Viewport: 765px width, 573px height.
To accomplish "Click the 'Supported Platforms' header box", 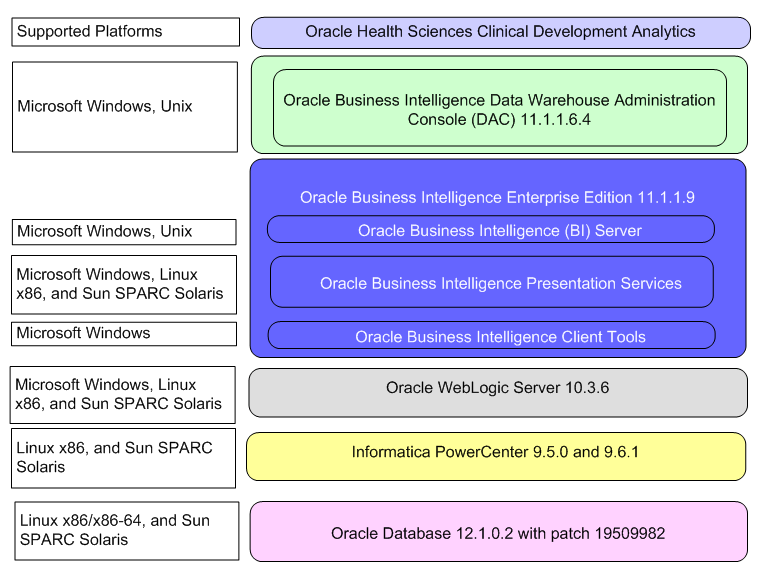I will click(x=125, y=32).
